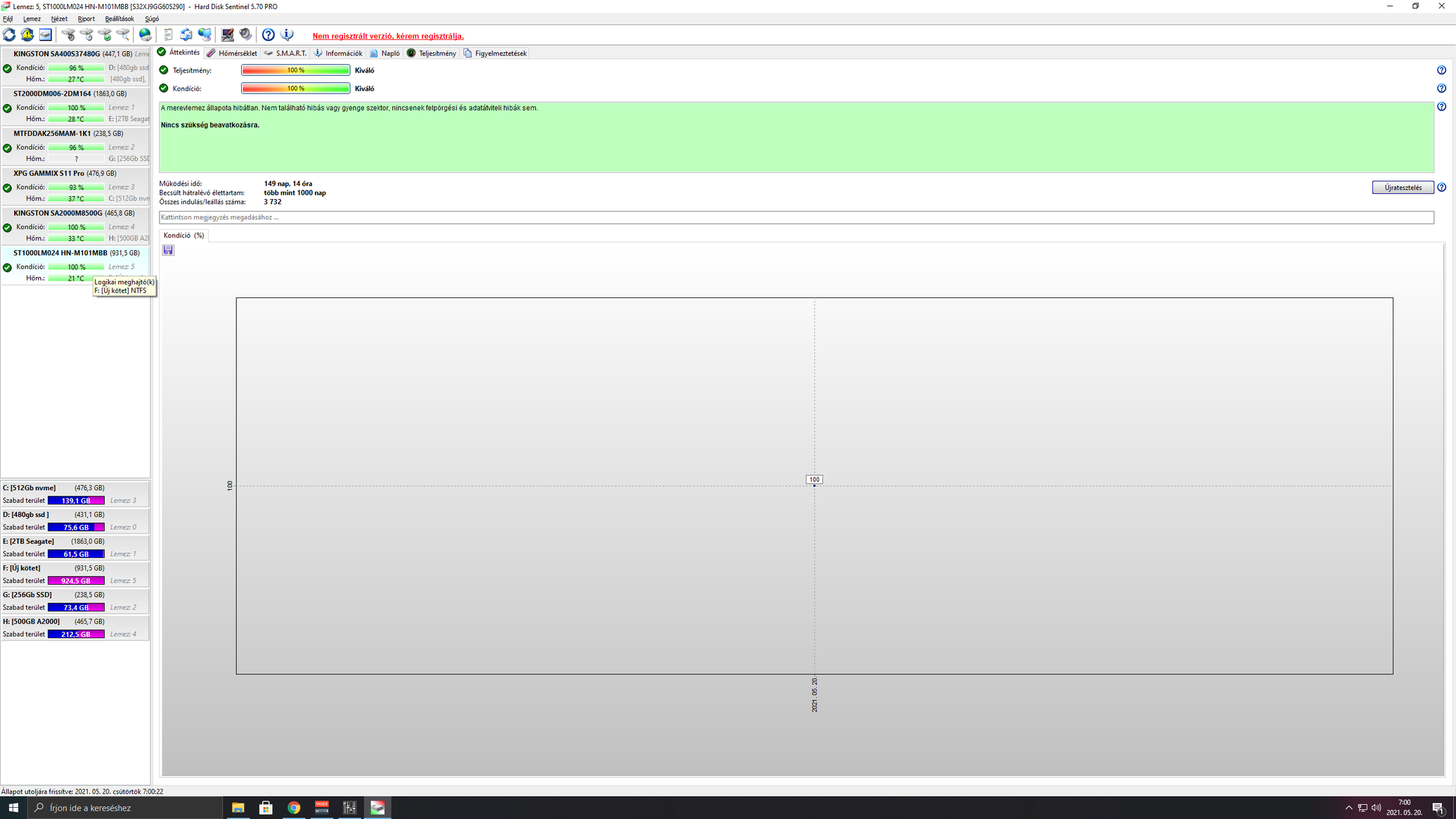Open the Beállítások menu

119,19
